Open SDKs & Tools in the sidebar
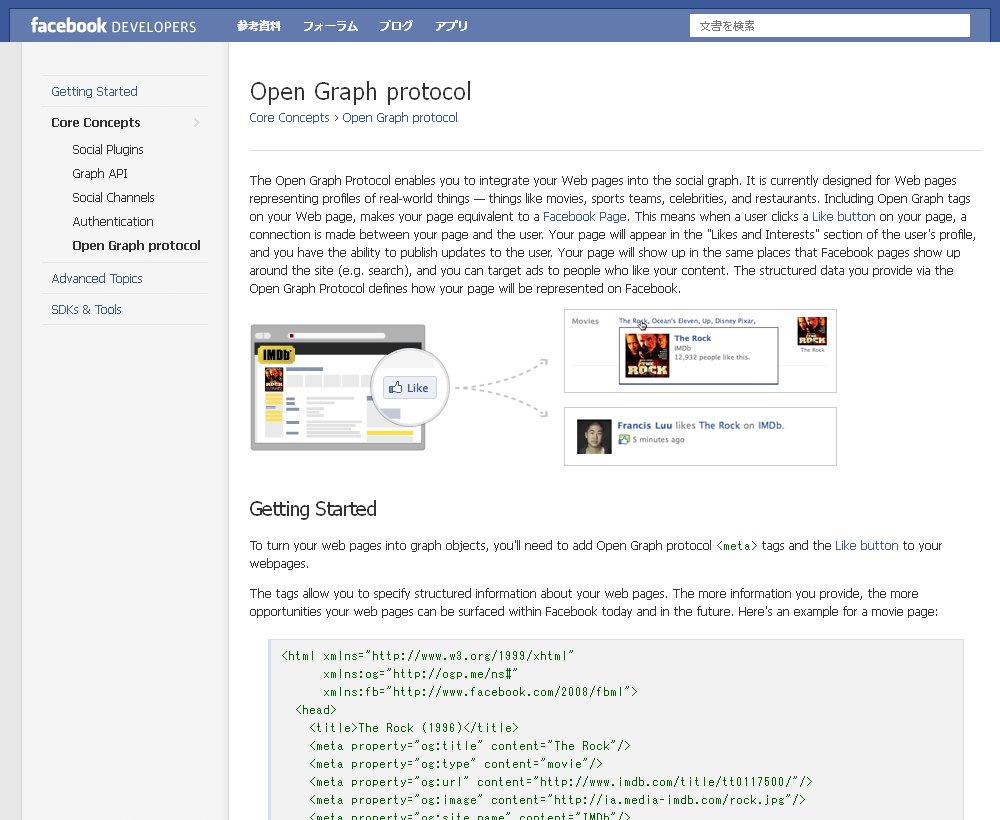 tap(86, 309)
